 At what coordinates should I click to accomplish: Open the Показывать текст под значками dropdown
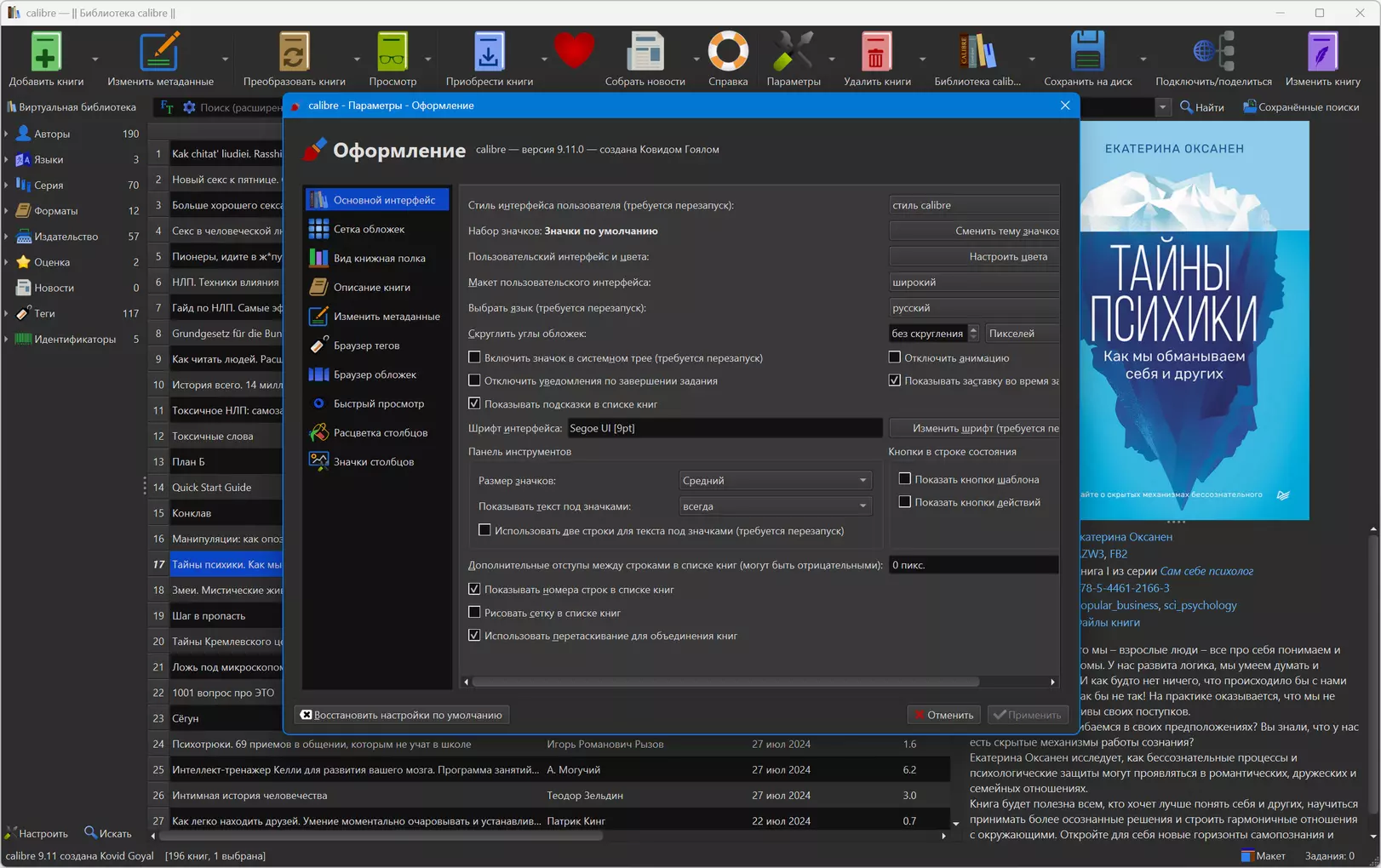tap(775, 505)
